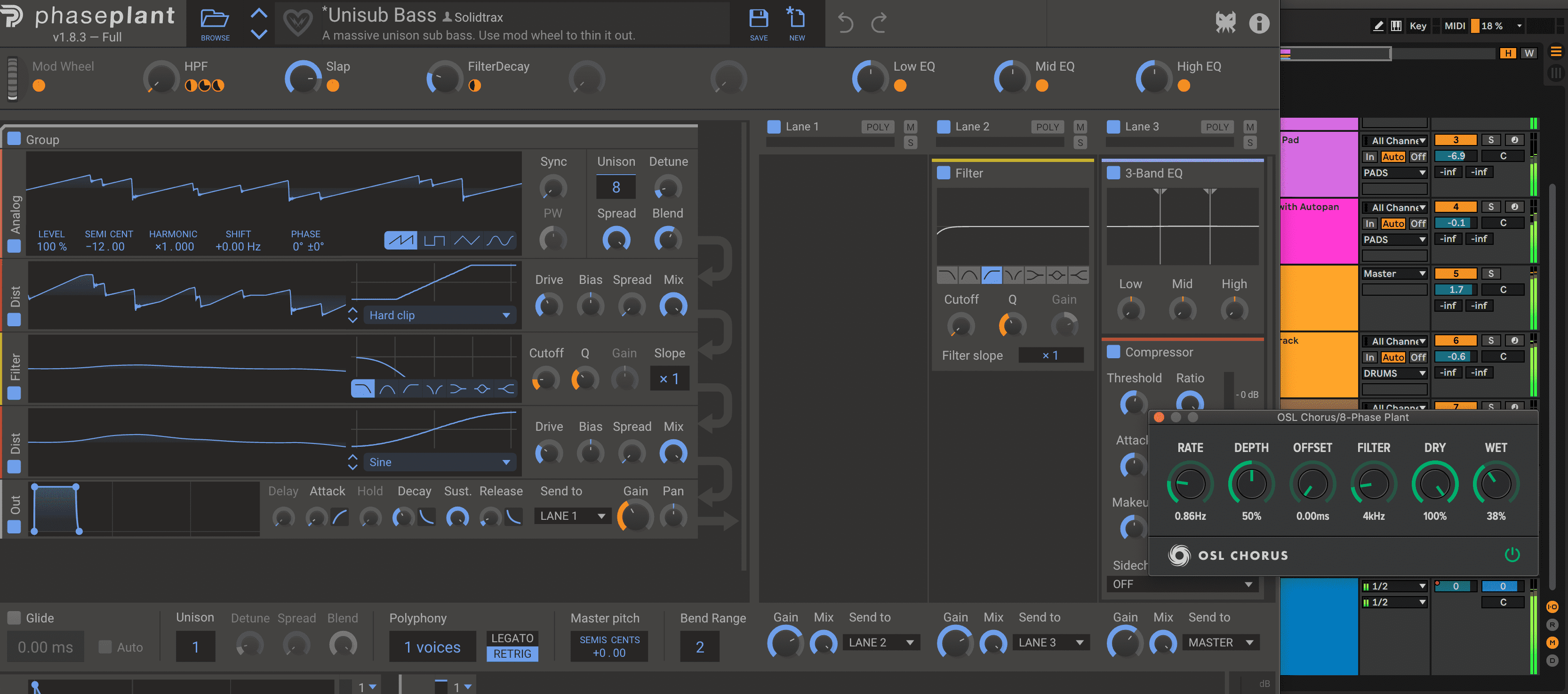
Task: Click the MIDI keyboard icon in Ableton
Action: click(x=1396, y=25)
